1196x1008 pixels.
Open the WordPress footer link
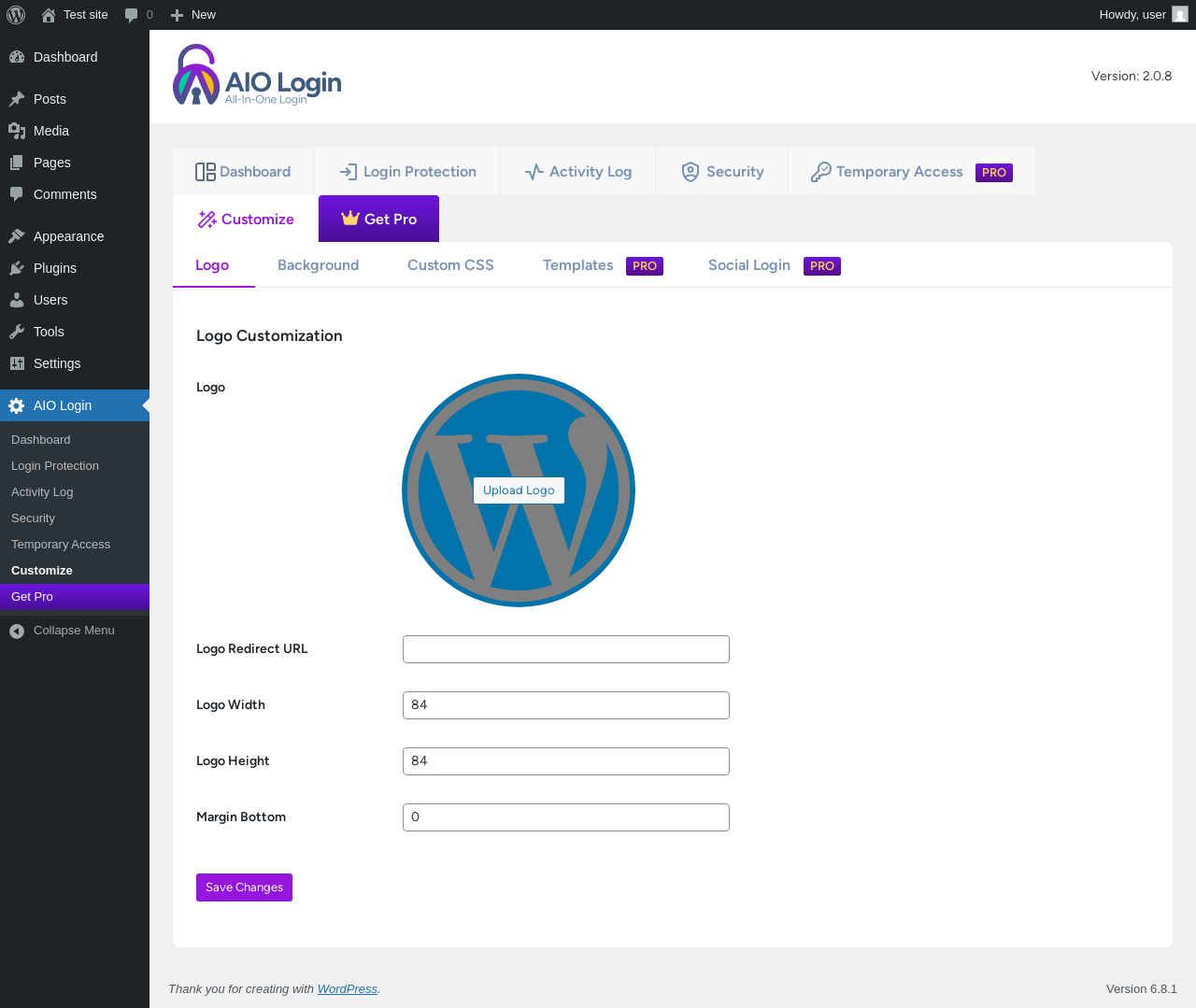click(347, 988)
